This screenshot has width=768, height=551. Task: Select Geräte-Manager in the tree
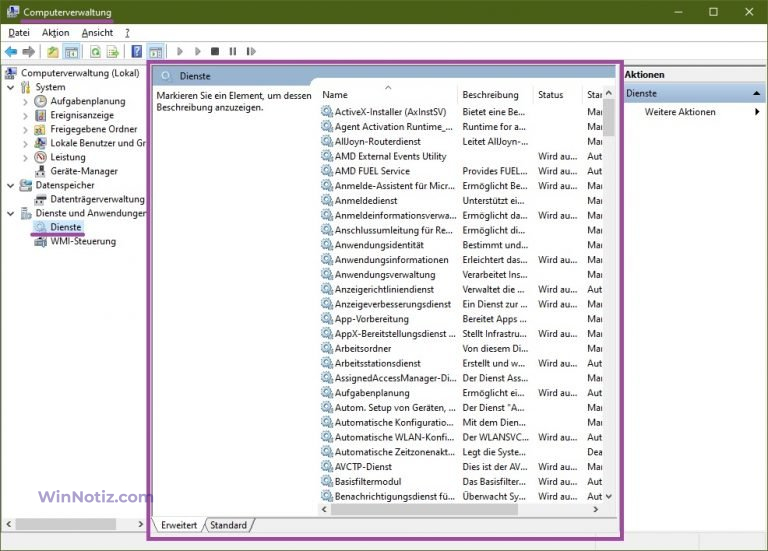pos(82,171)
